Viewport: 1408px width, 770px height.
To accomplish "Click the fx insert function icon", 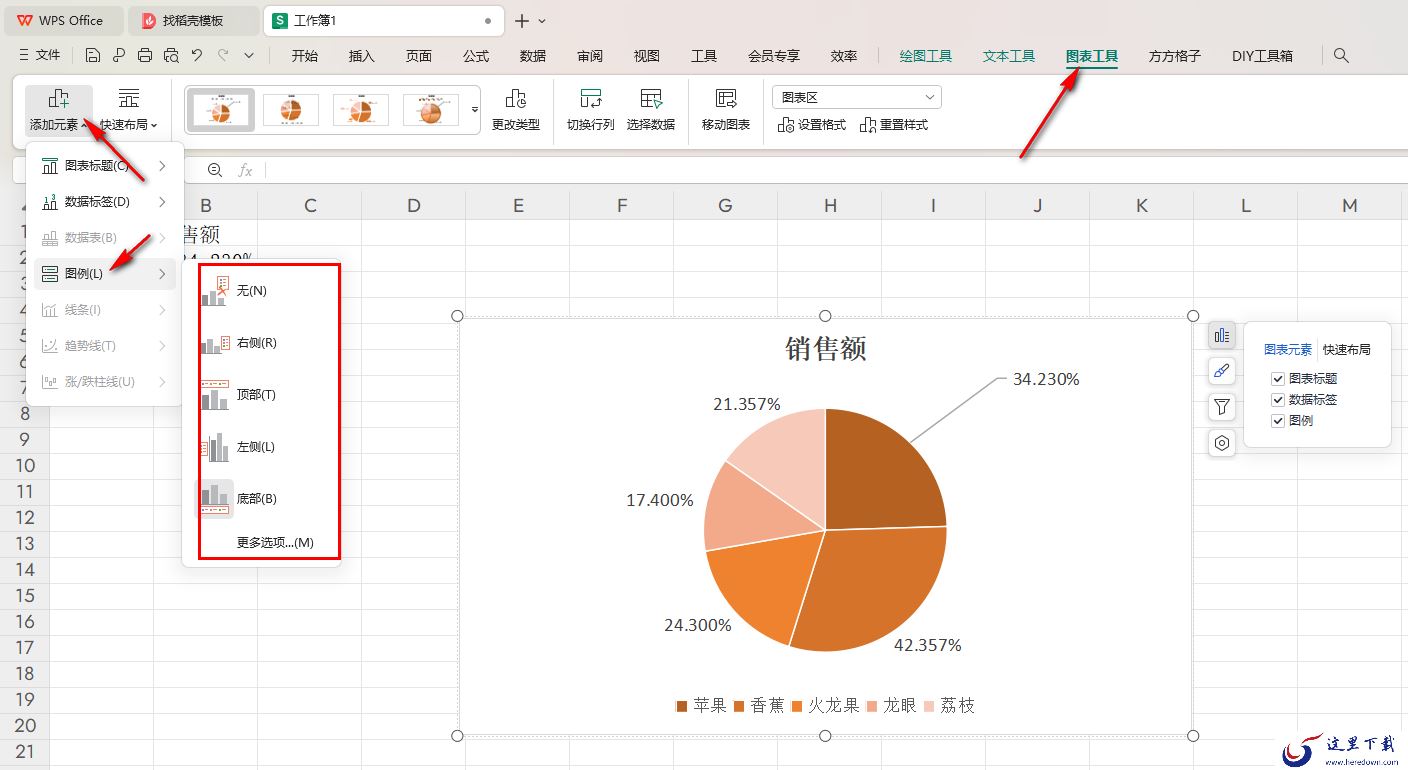I will (x=245, y=171).
